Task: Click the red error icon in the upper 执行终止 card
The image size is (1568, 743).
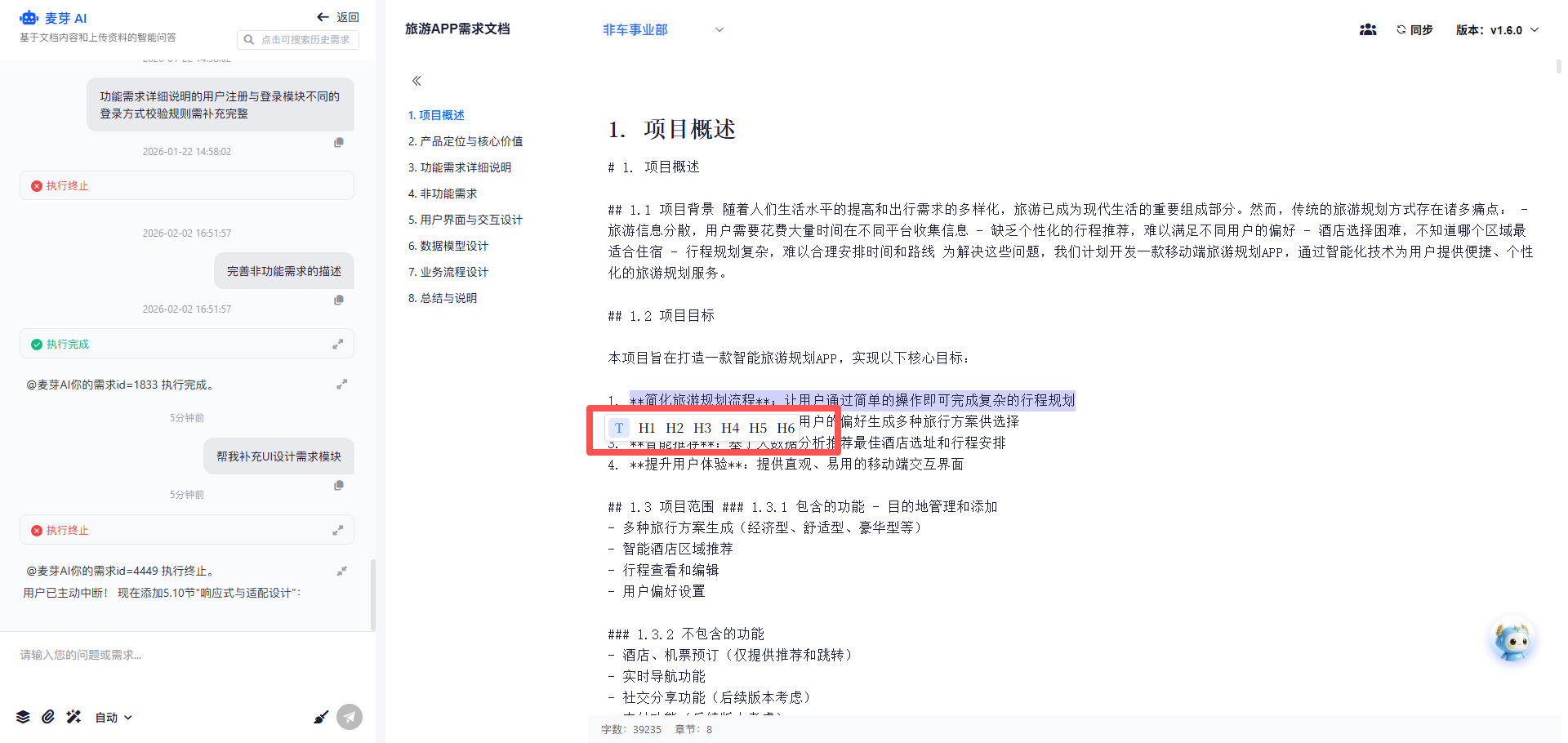Action: pos(37,186)
